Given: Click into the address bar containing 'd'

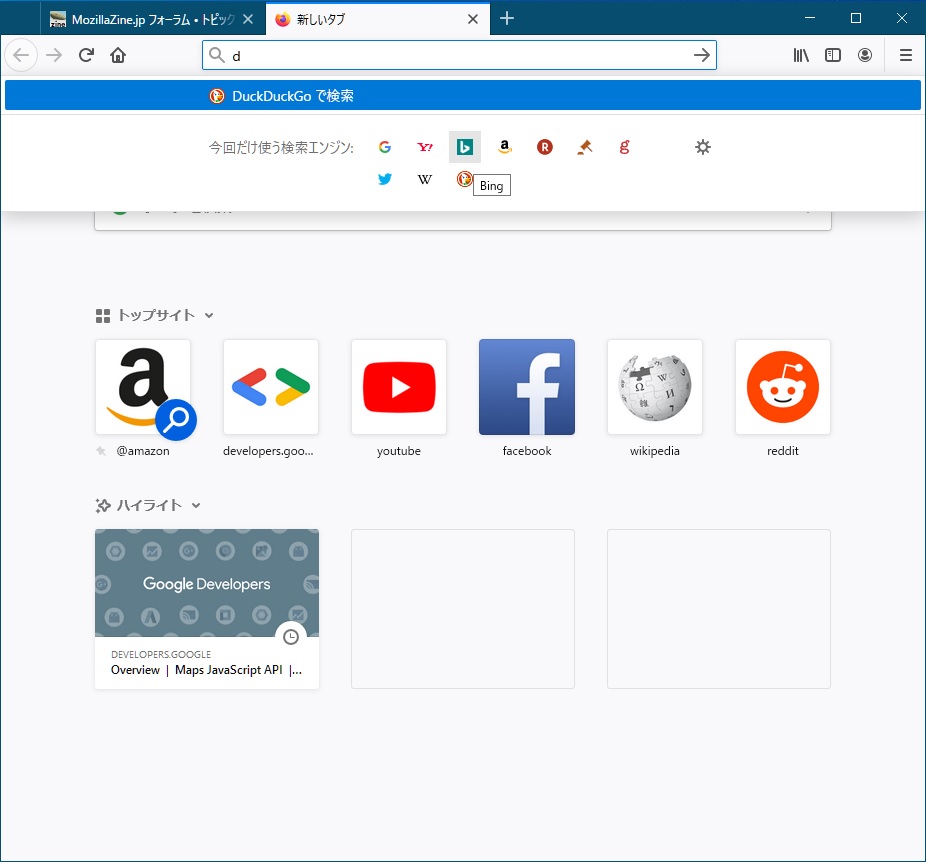Looking at the screenshot, I should pos(459,55).
